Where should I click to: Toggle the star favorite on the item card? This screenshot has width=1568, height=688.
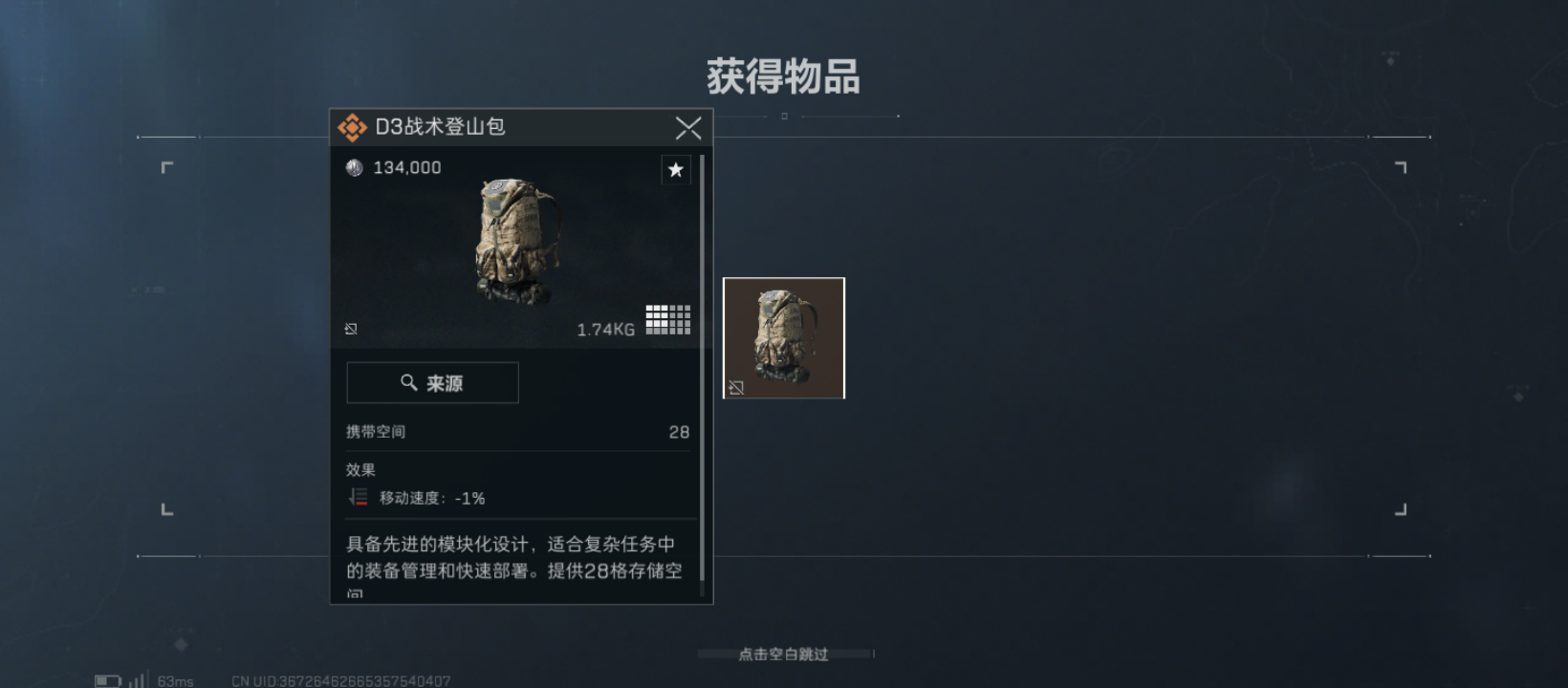pyautogui.click(x=676, y=170)
